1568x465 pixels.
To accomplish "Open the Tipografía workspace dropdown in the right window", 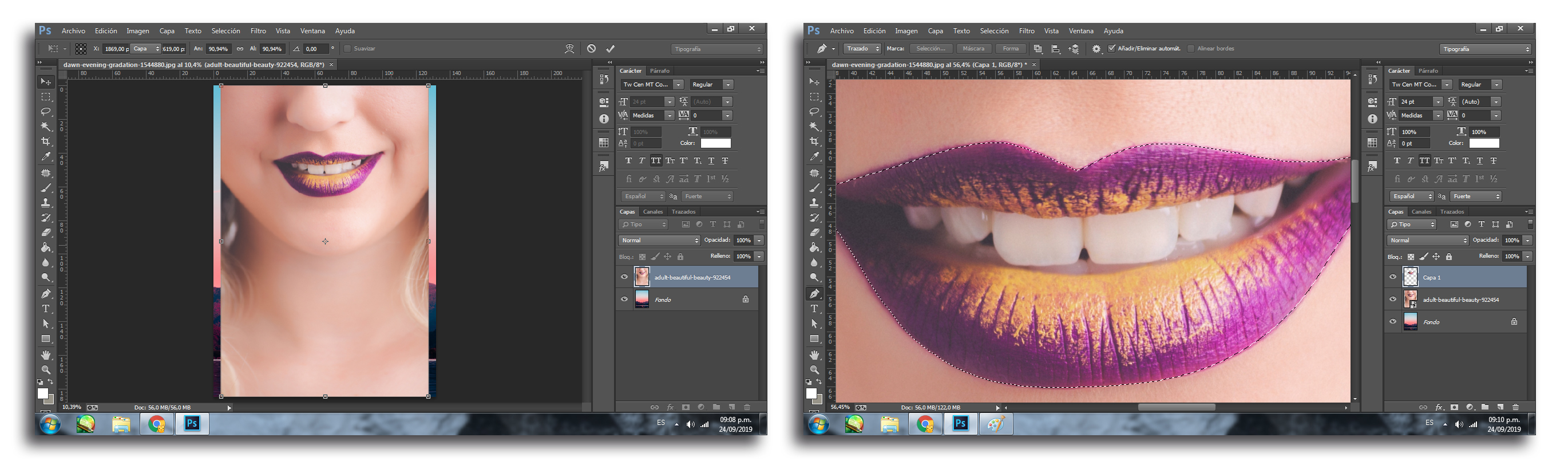I will coord(1486,49).
